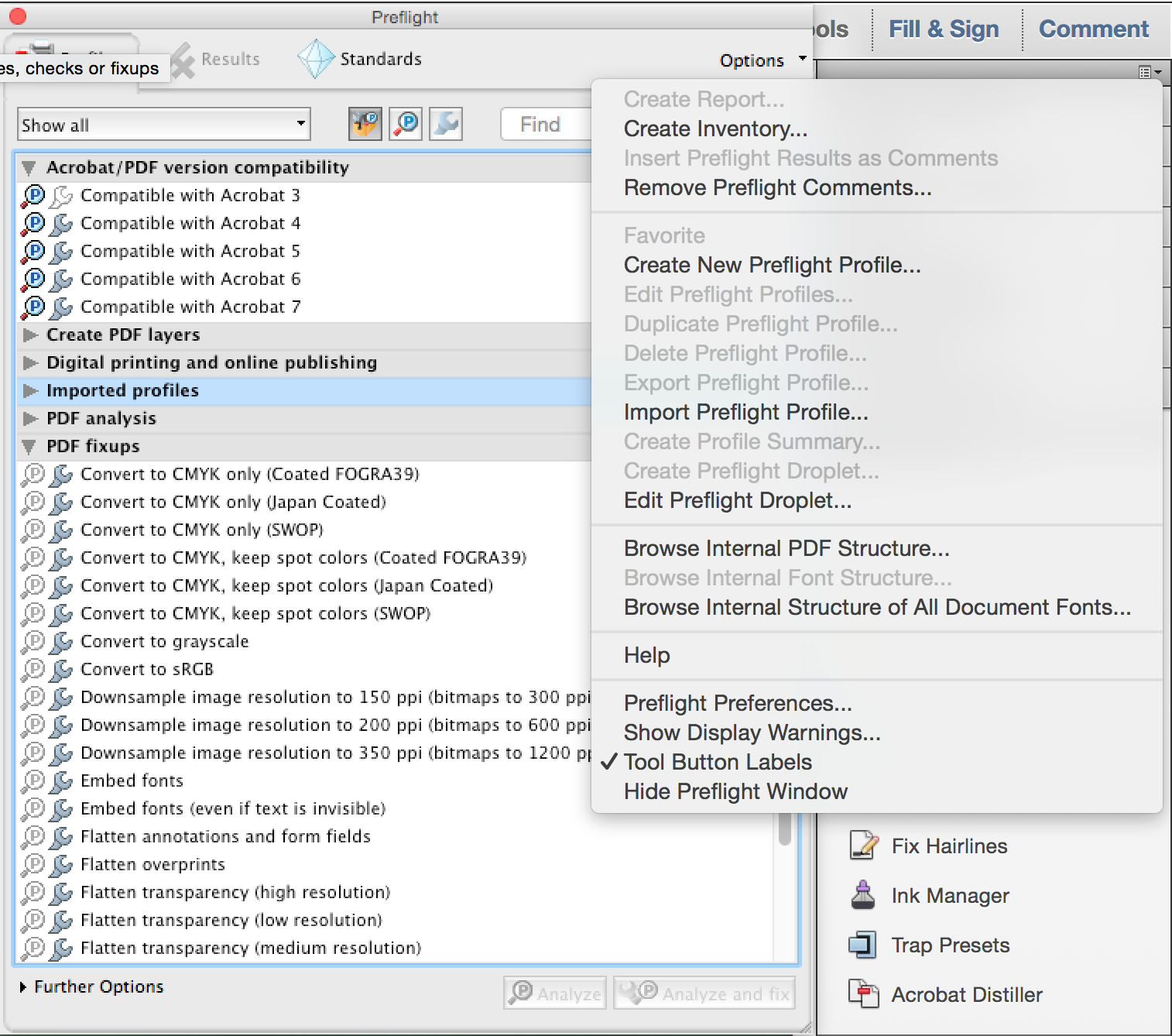This screenshot has height=1036, width=1172.
Task: Click the Analyze and fix button
Action: point(704,993)
